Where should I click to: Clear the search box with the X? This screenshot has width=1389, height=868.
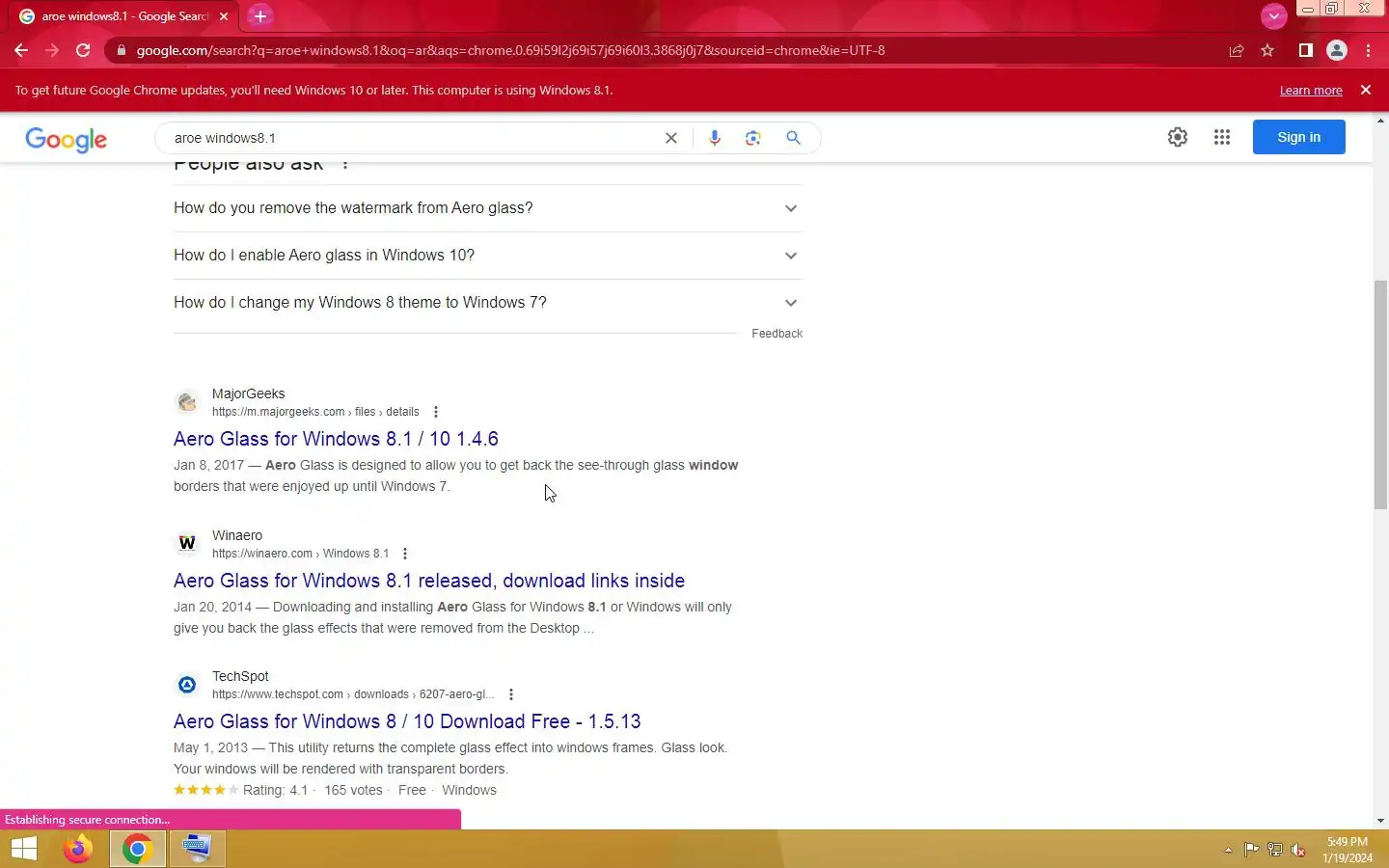click(671, 138)
